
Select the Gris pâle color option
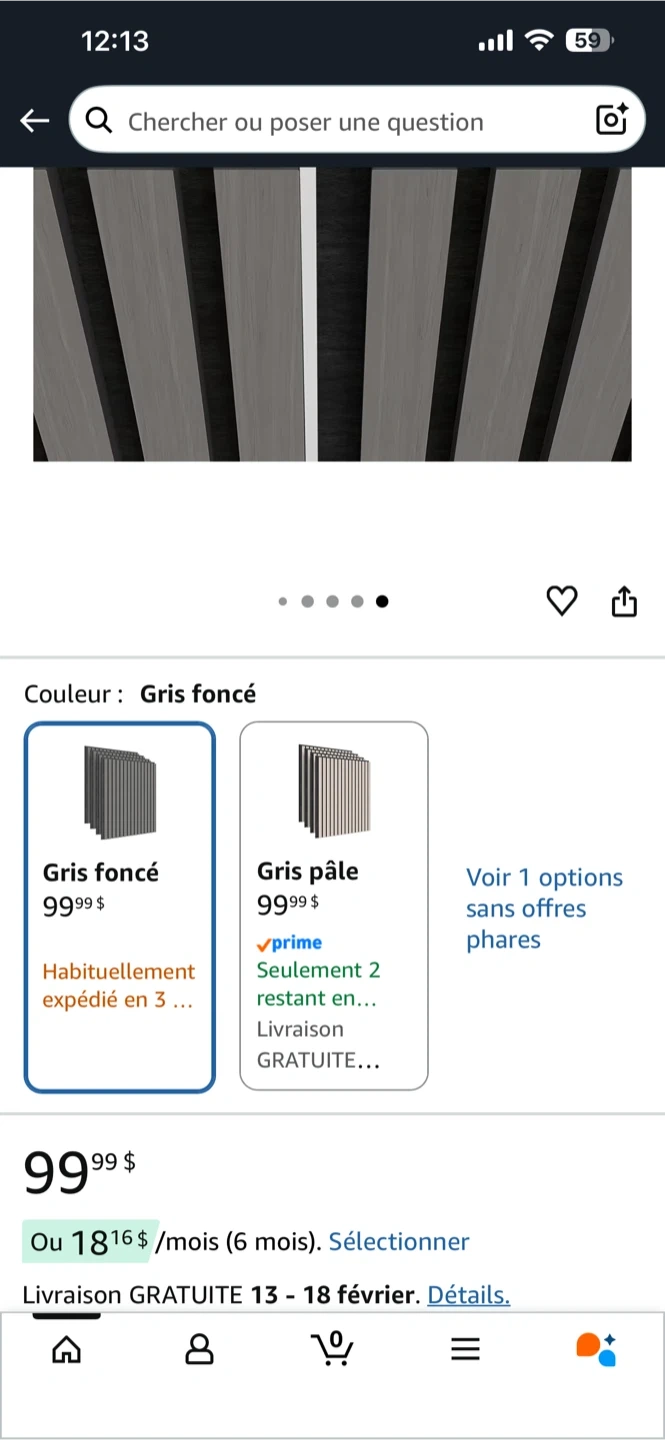[334, 907]
